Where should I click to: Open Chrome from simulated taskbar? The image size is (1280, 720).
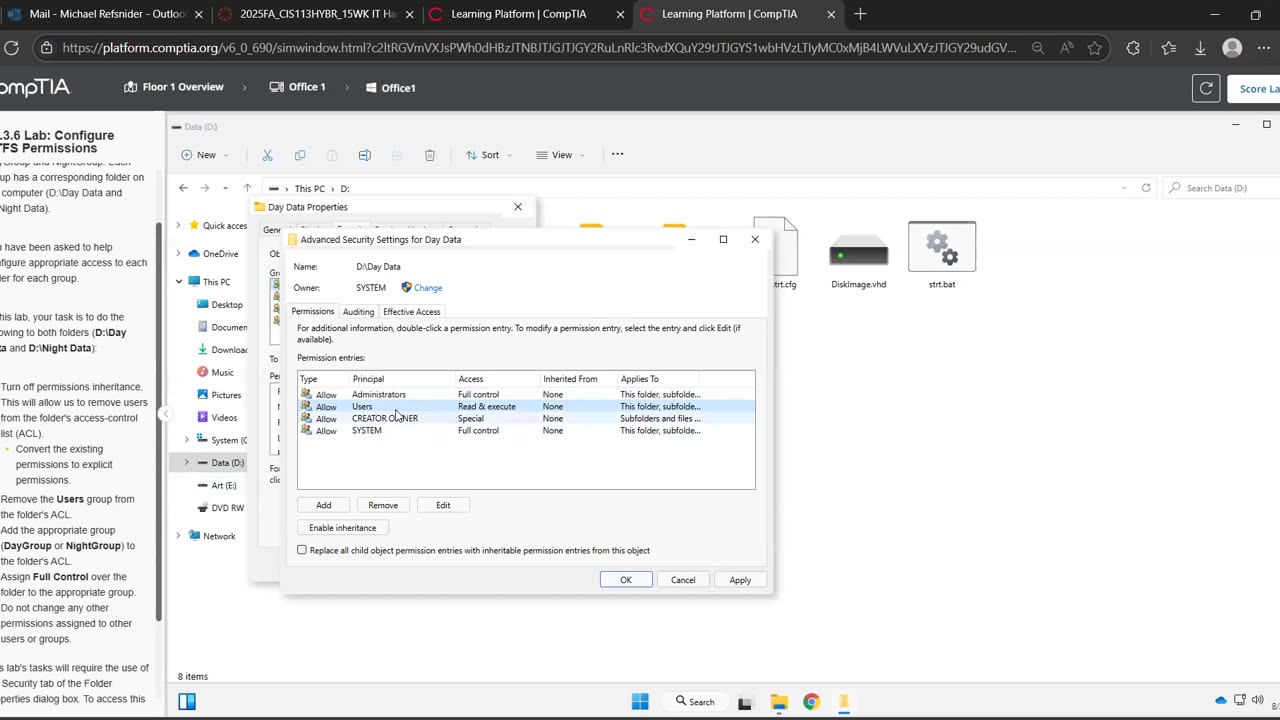[x=811, y=702]
